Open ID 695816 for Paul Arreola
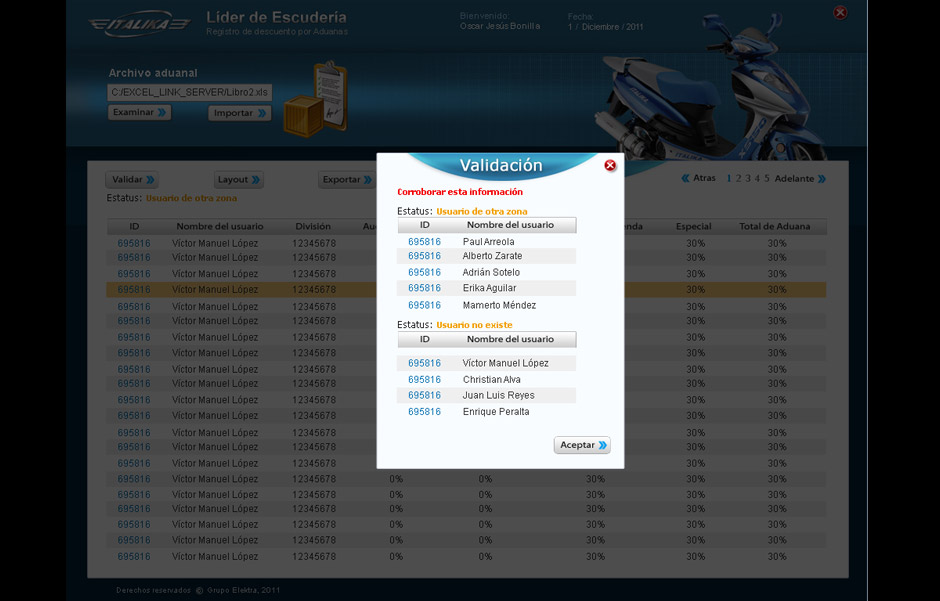The height and width of the screenshot is (601, 940). (x=424, y=241)
